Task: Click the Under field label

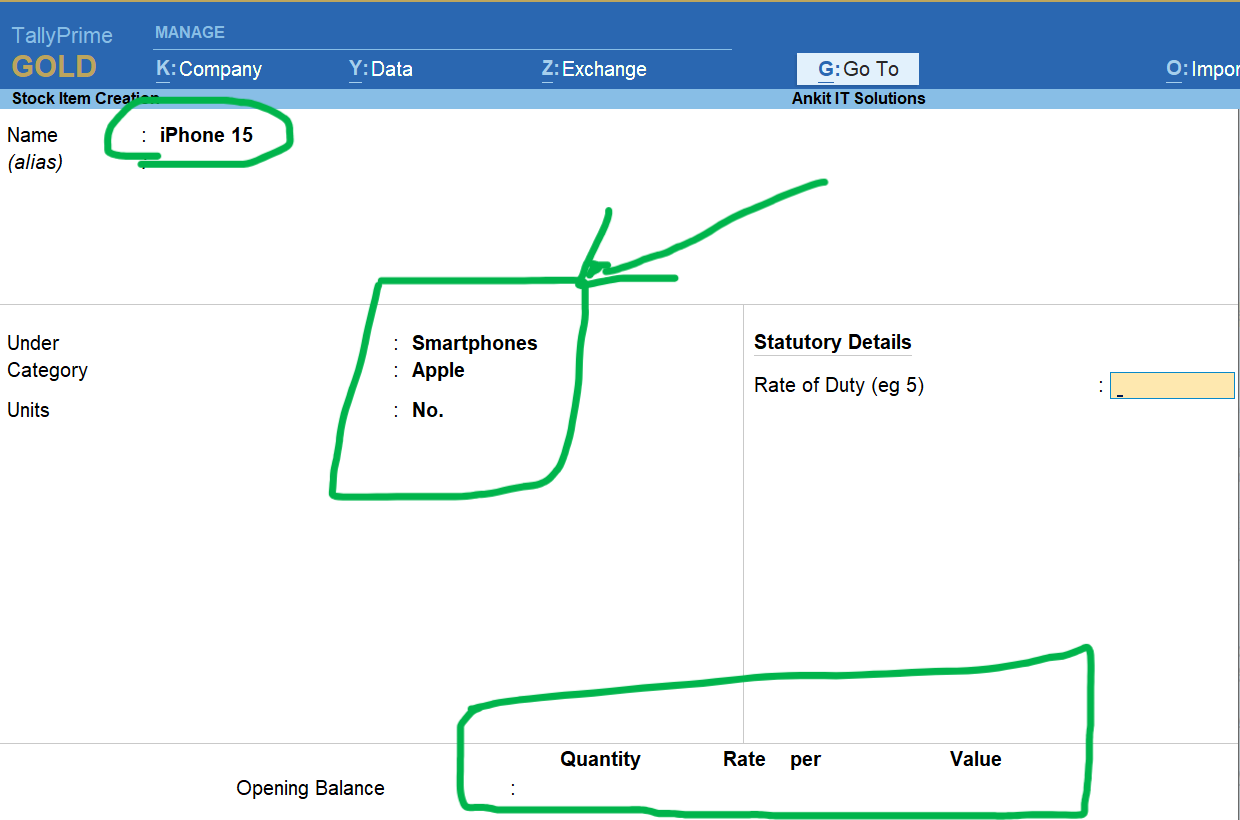Action: (33, 343)
